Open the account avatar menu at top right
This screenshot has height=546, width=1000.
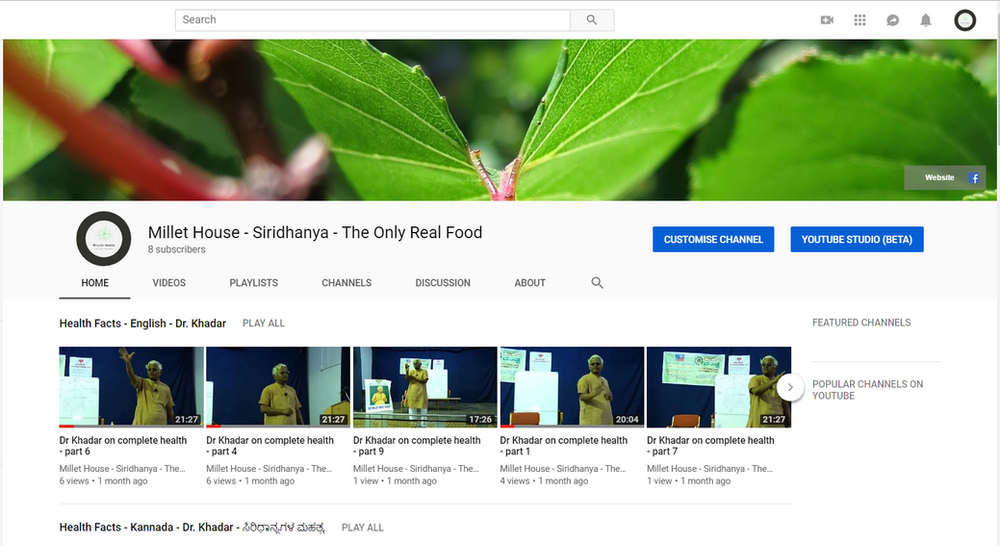[965, 20]
